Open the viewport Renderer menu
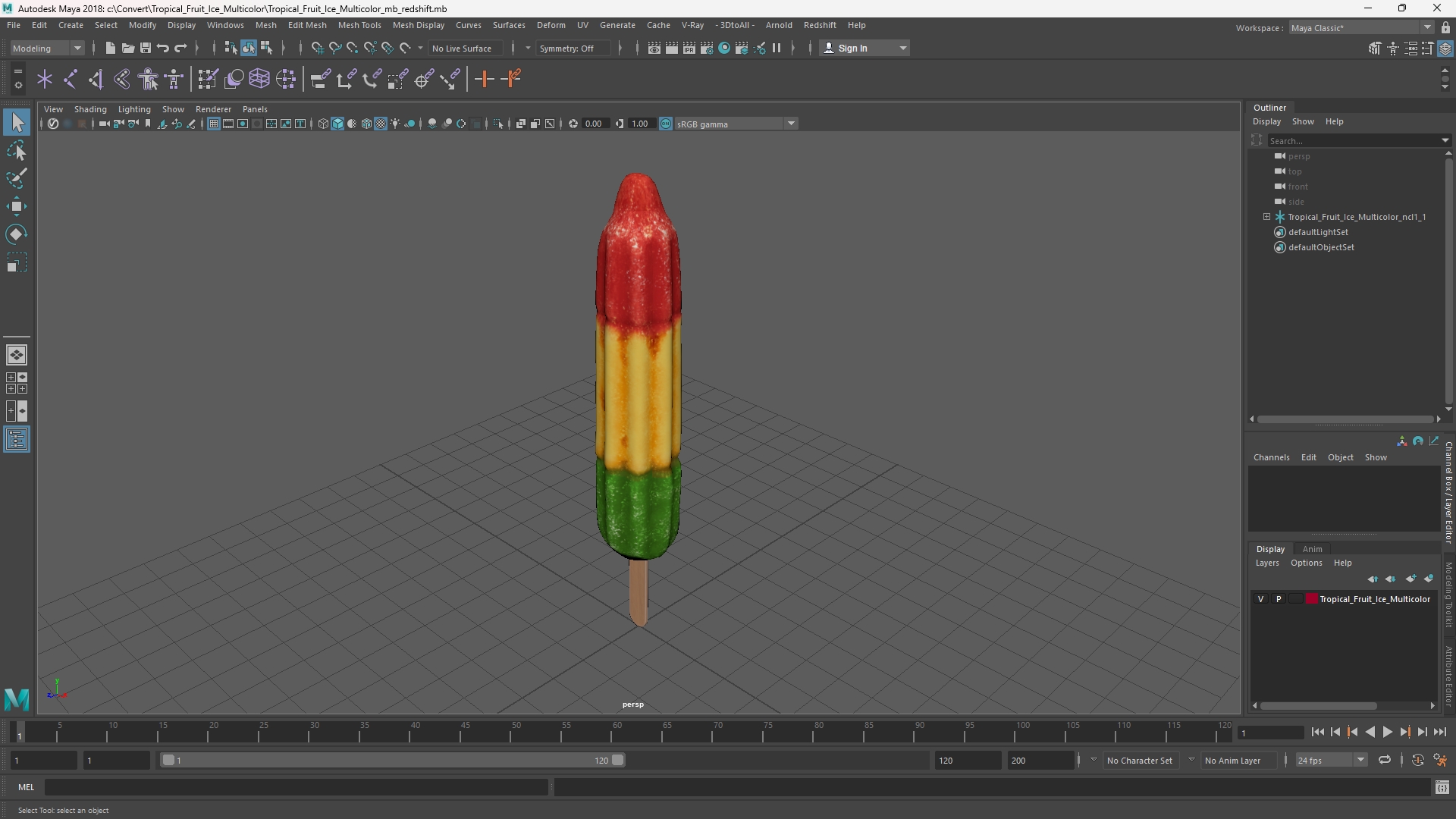Viewport: 1456px width, 819px height. pos(213,109)
